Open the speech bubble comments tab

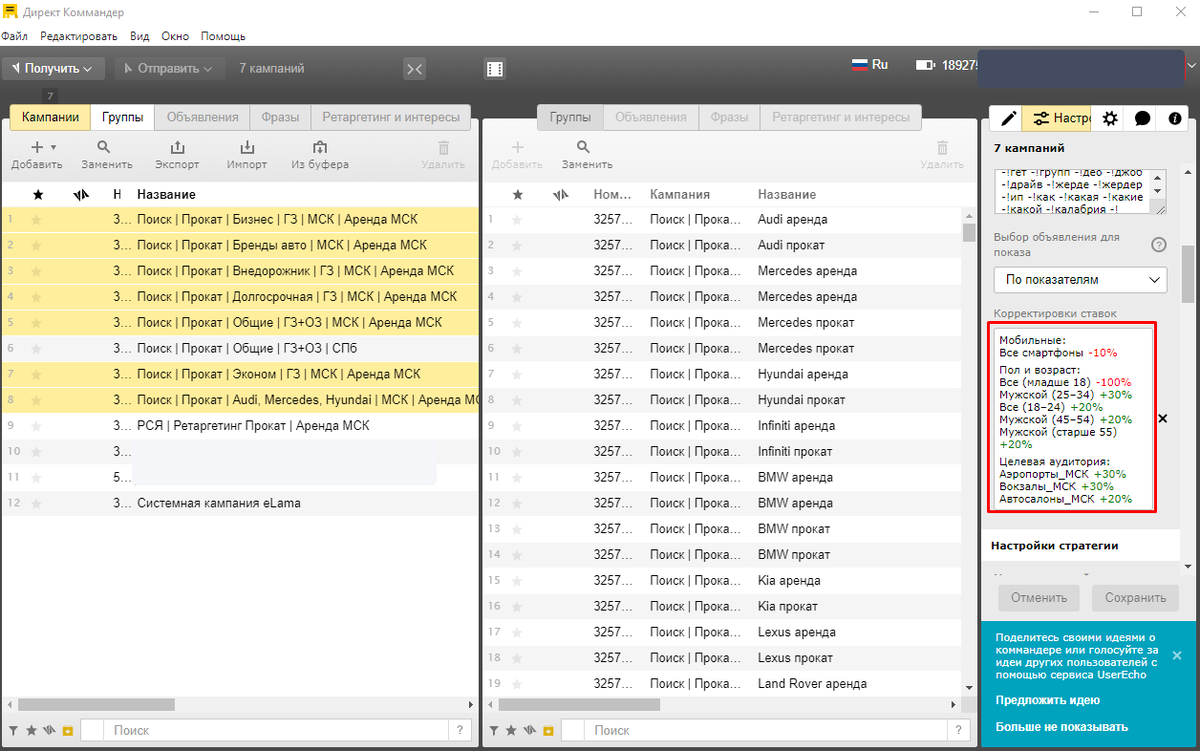tap(1143, 118)
